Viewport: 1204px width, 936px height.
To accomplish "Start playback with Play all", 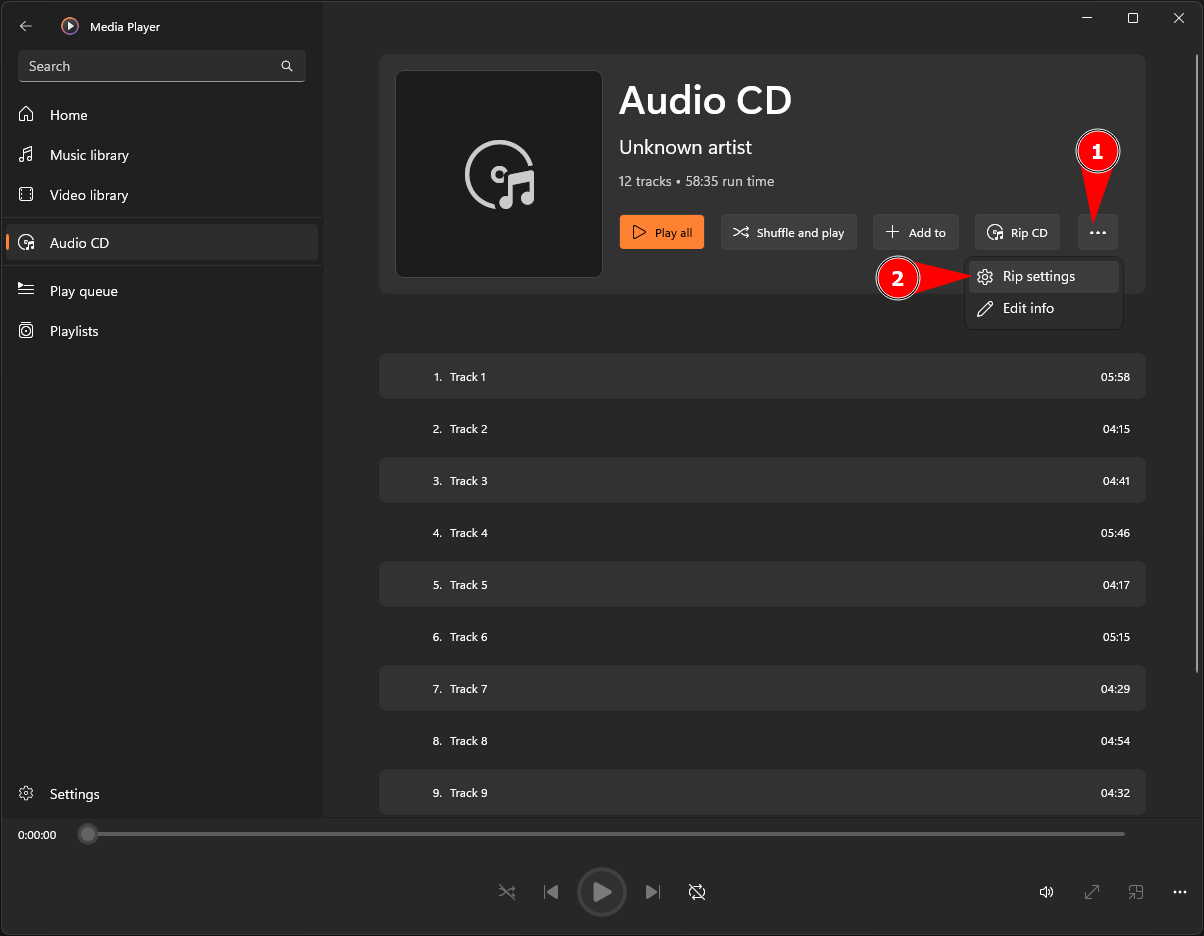I will 662,233.
